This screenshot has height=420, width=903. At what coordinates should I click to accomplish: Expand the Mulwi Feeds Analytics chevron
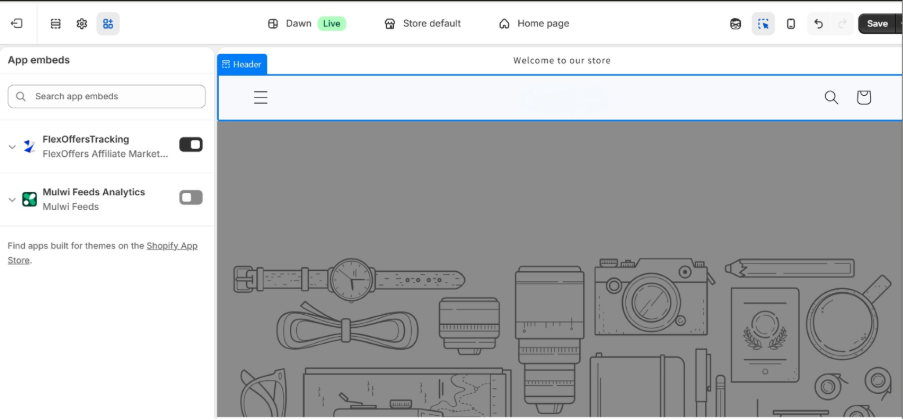click(12, 200)
